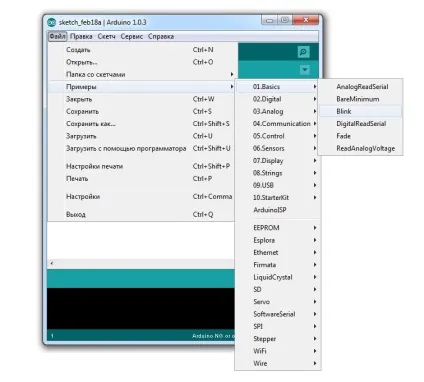This screenshot has width=424, height=382.
Task: Open the Сервис menu
Action: coord(132,36)
